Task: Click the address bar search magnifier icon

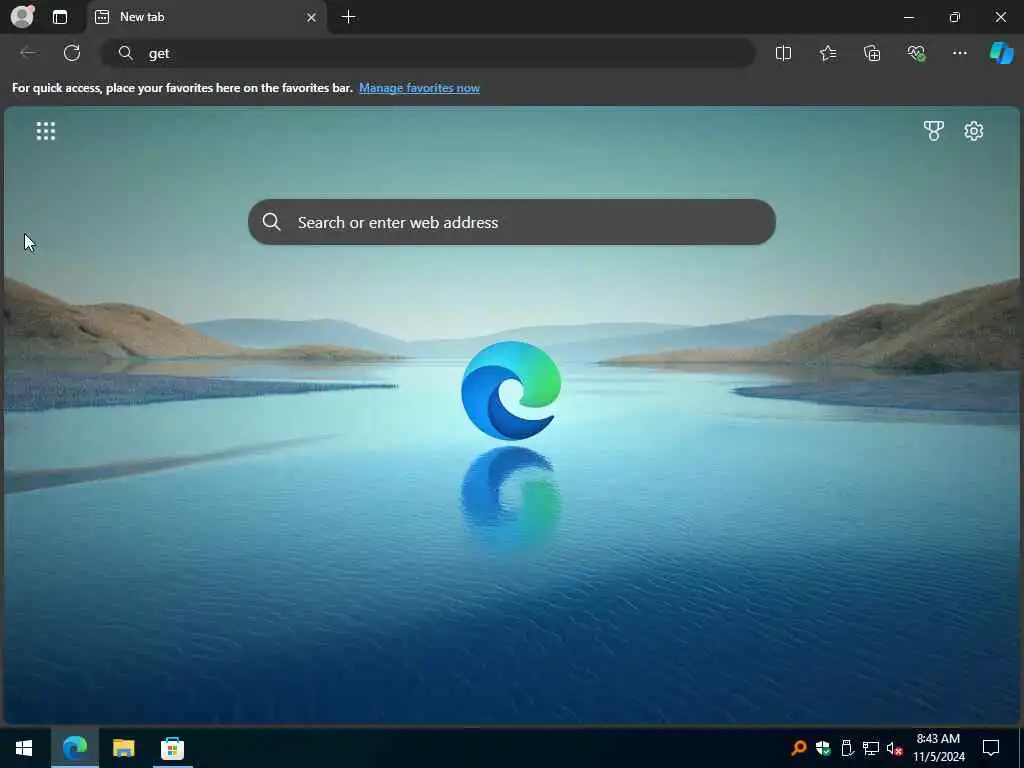Action: click(125, 53)
